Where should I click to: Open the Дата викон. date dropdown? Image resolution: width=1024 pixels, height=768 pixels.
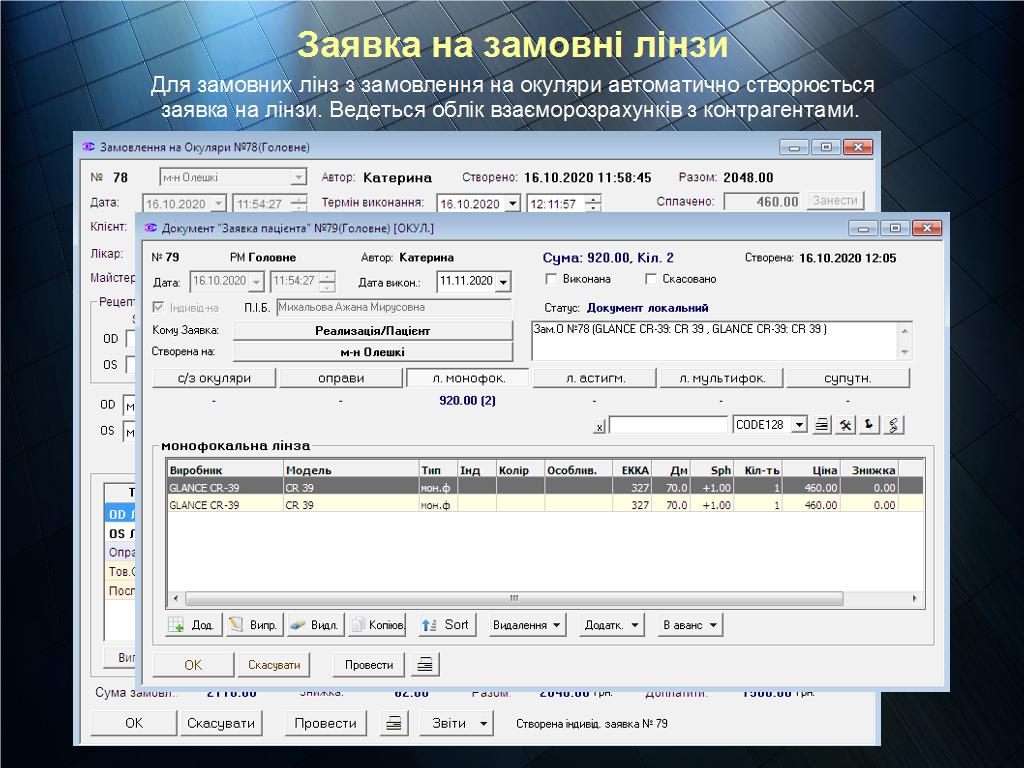(x=502, y=283)
